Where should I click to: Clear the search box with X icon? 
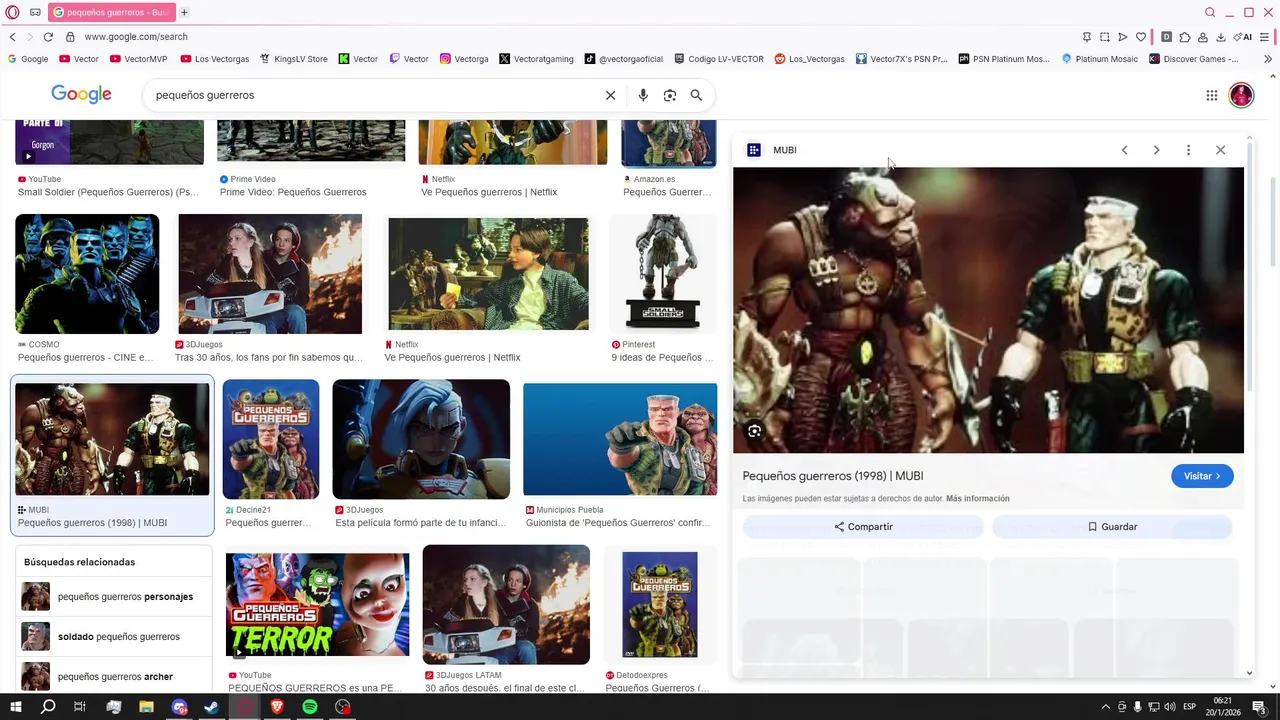(610, 95)
